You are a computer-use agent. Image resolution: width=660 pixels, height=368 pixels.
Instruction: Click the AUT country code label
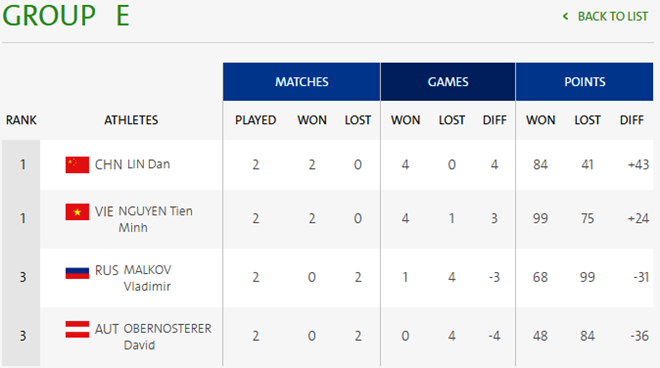(107, 329)
